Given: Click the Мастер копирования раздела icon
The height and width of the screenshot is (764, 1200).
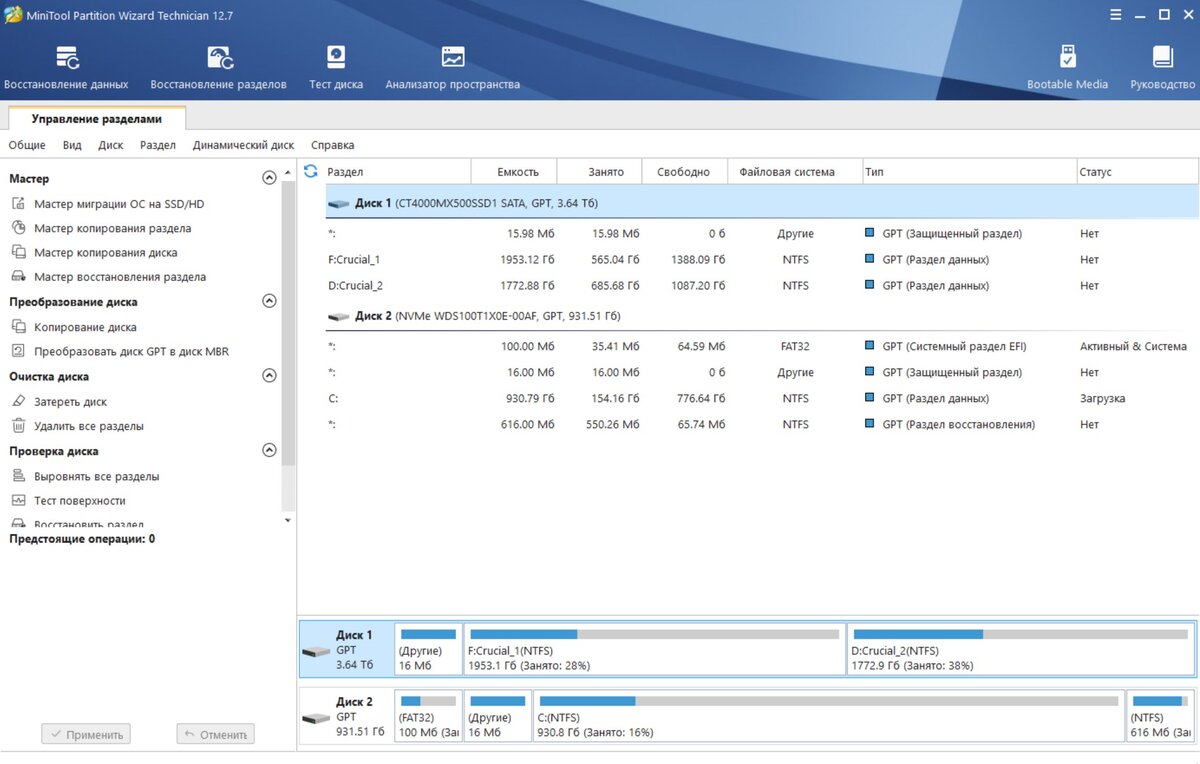Looking at the screenshot, I should pyautogui.click(x=18, y=228).
